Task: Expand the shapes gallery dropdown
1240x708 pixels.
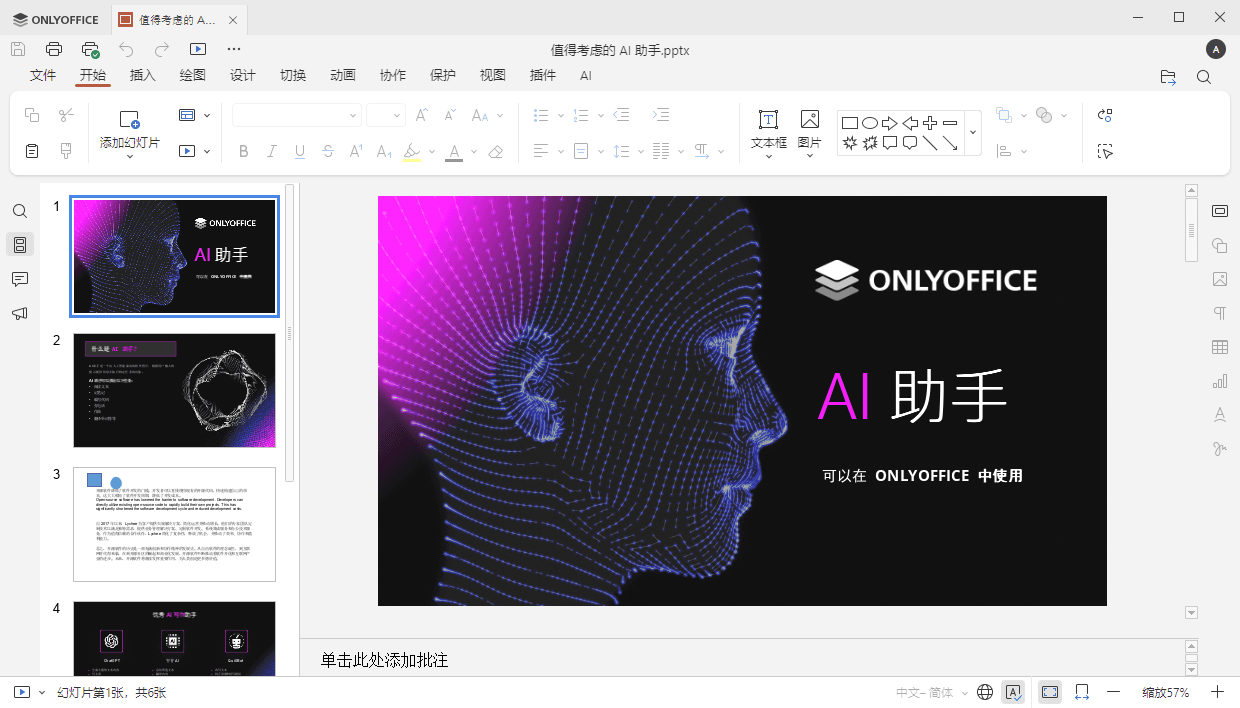Action: point(971,132)
